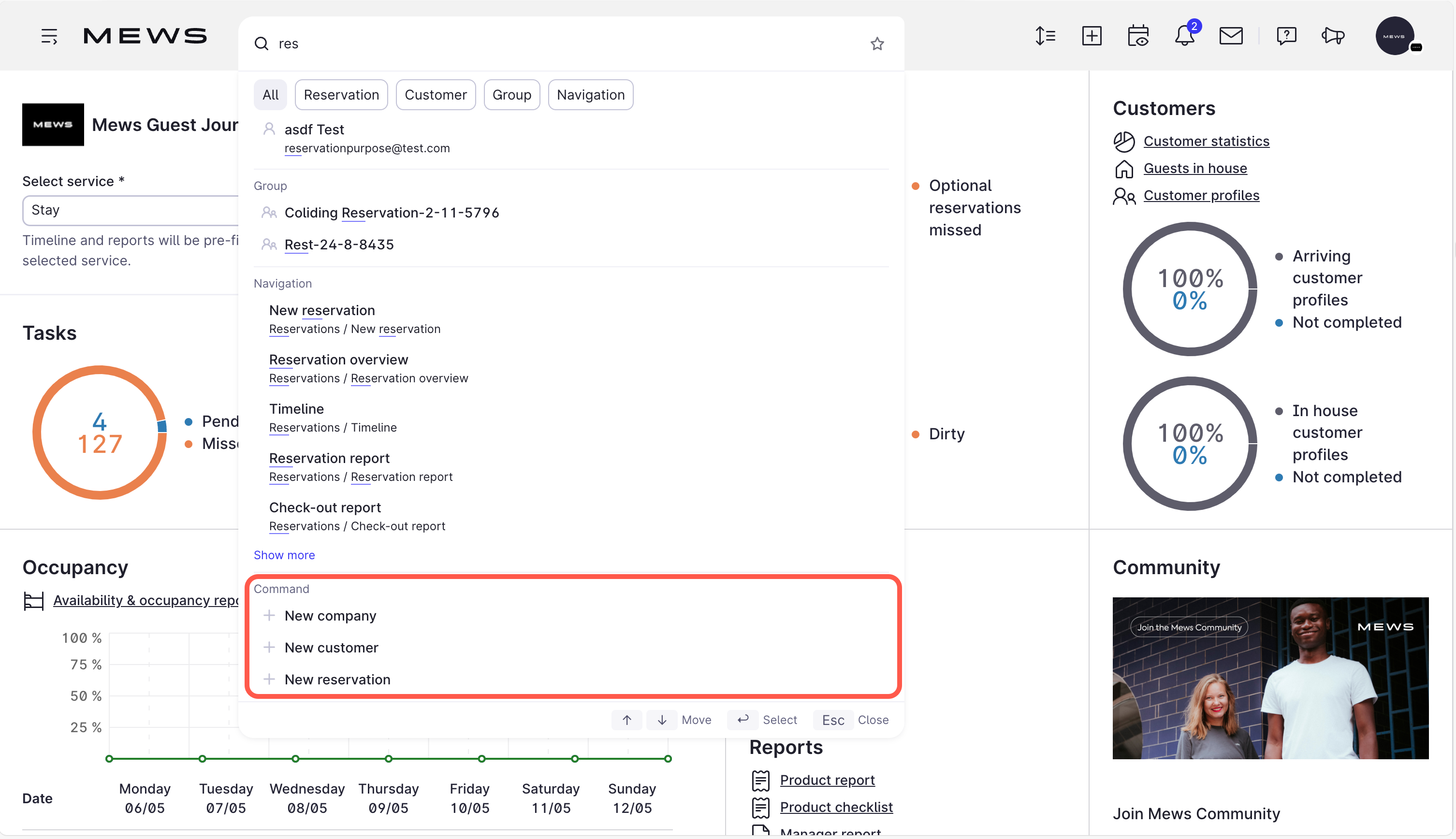Open Coliding Reservation-2-11-5796 group
This screenshot has width=1456, height=839.
(571, 213)
